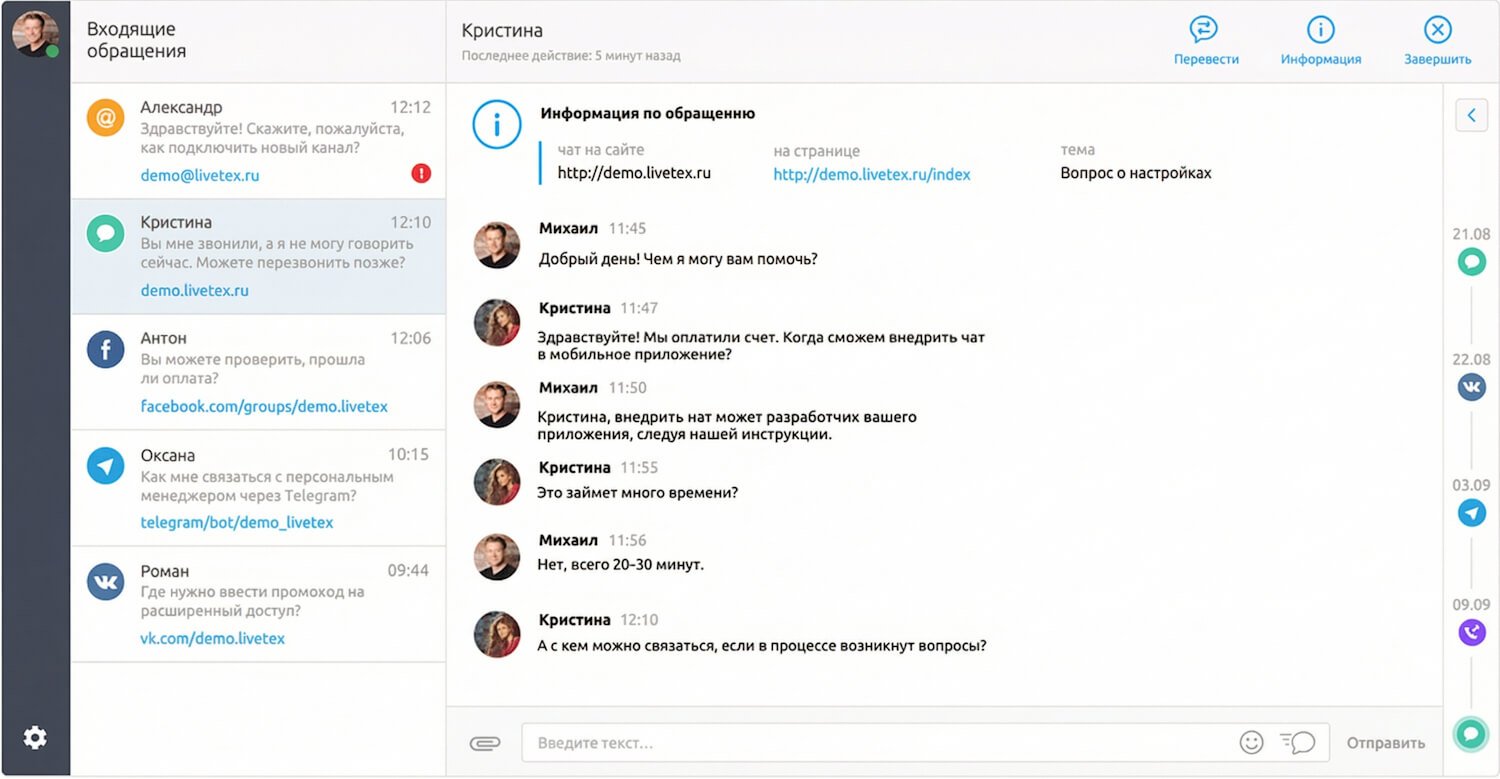Click the current chat marker at the timeline bottom

point(1471,734)
